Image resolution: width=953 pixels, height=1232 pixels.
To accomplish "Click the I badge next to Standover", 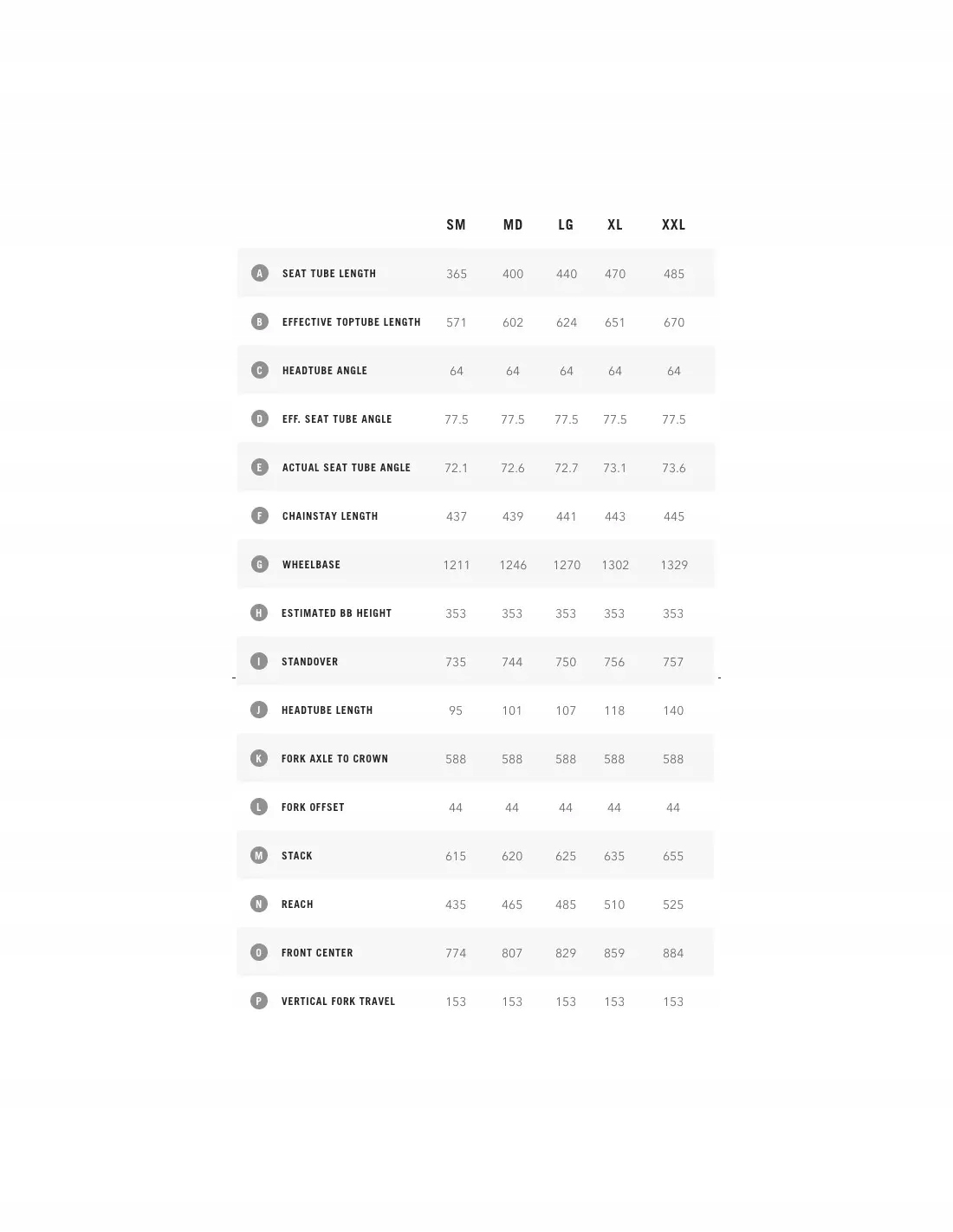I will (259, 661).
